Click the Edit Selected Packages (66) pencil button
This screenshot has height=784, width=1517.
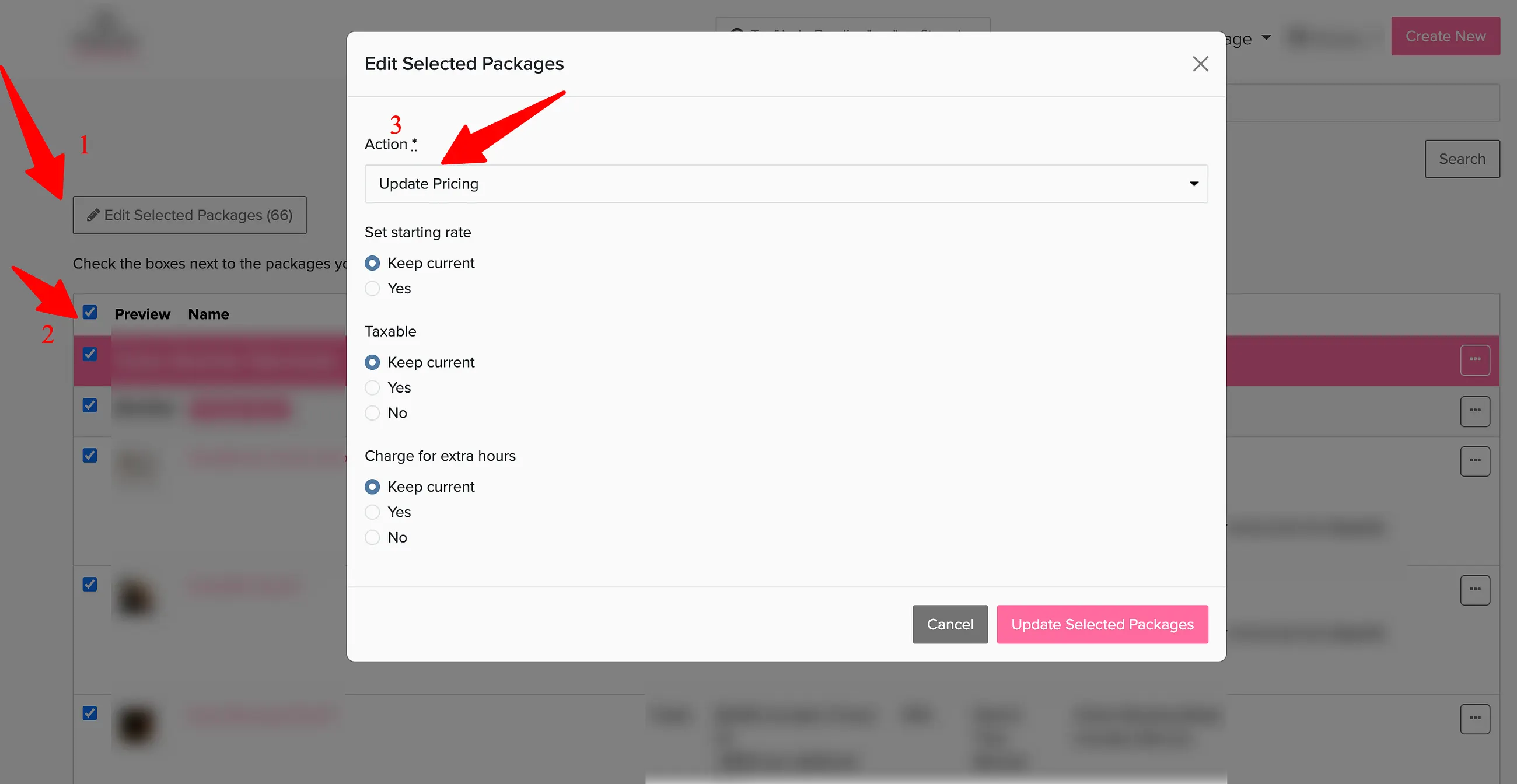[190, 215]
